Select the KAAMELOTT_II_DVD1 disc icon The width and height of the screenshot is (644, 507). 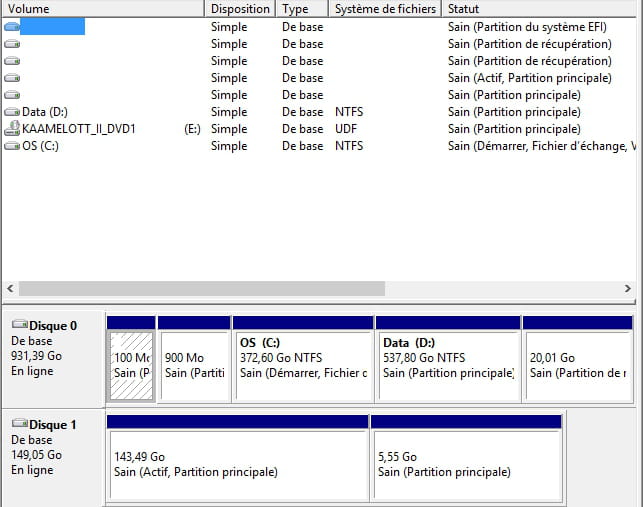tap(11, 129)
